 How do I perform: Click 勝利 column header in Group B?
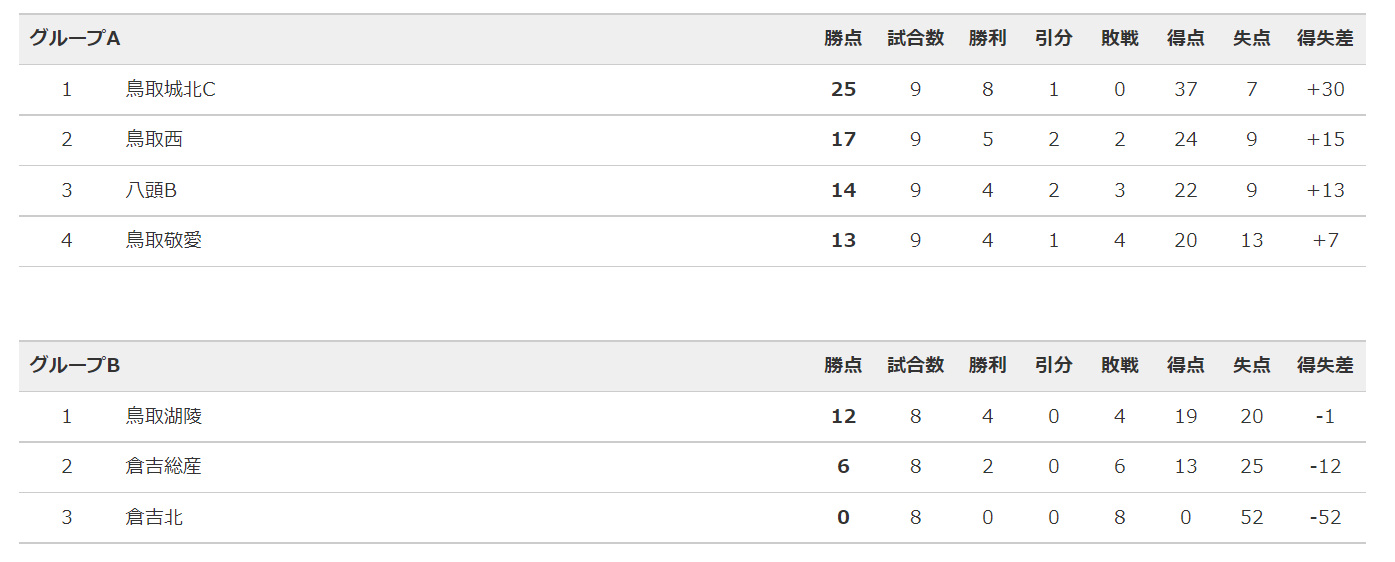988,365
